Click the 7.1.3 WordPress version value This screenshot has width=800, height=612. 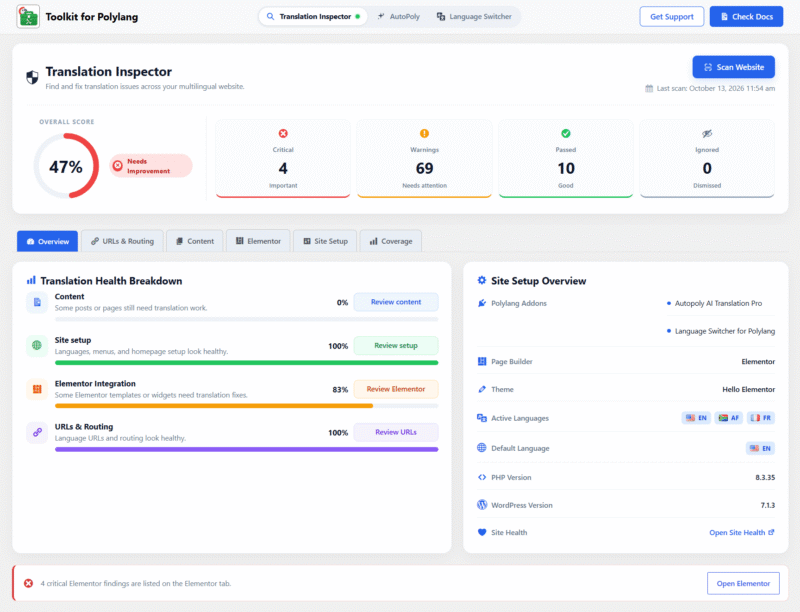(767, 505)
